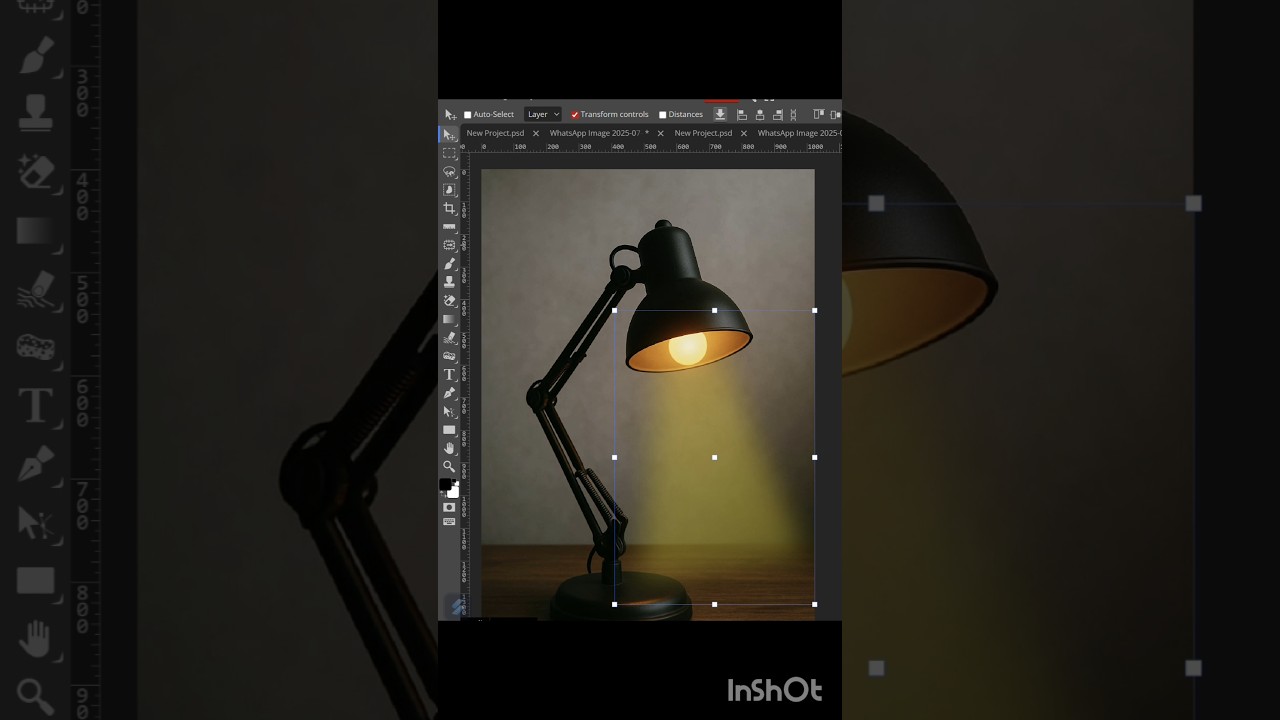Select the Spot Healing tool
The height and width of the screenshot is (720, 1280).
449,245
